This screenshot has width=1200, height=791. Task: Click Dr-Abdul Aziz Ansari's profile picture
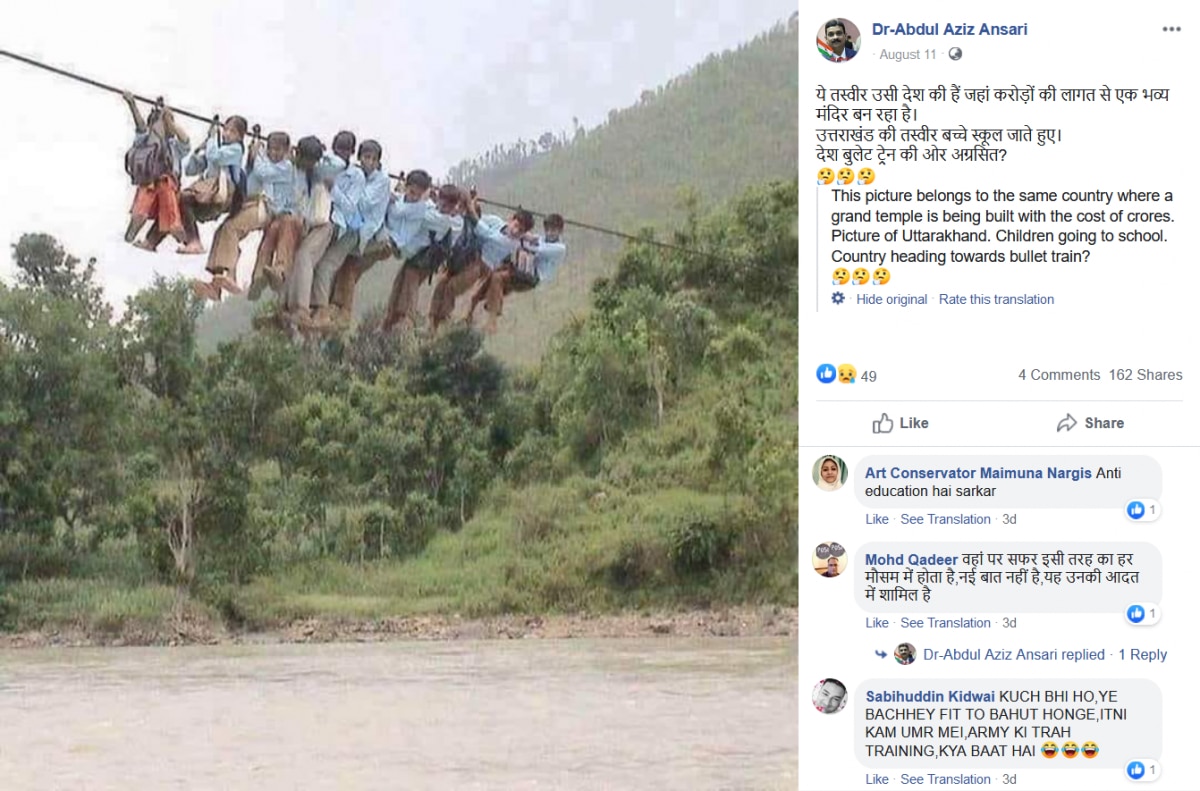pyautogui.click(x=838, y=40)
